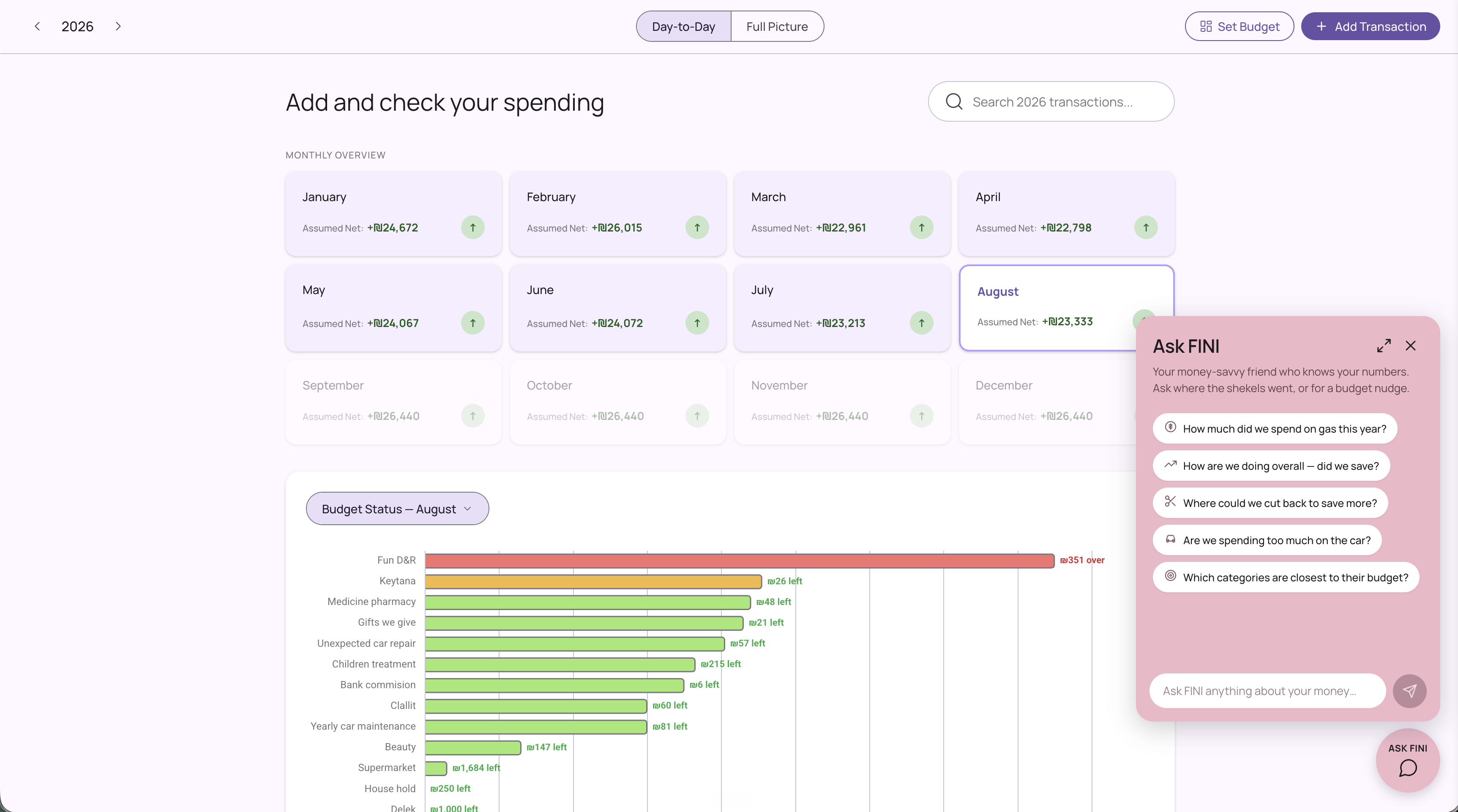This screenshot has height=812, width=1458.
Task: Go to next year arrow
Action: tap(118, 26)
